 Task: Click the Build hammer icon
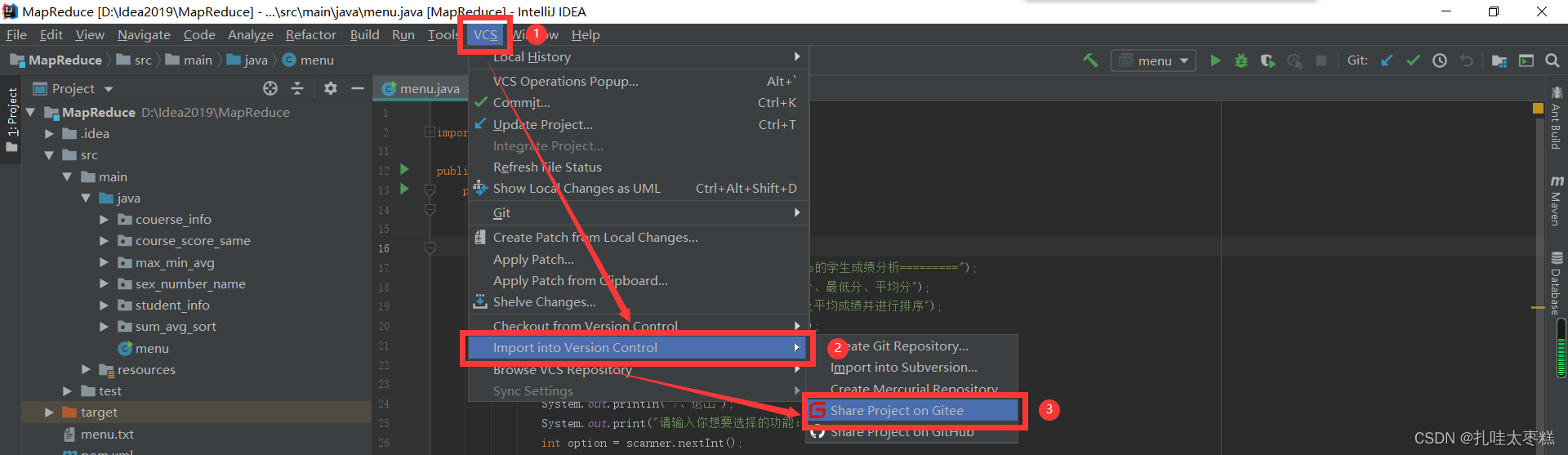click(1090, 60)
